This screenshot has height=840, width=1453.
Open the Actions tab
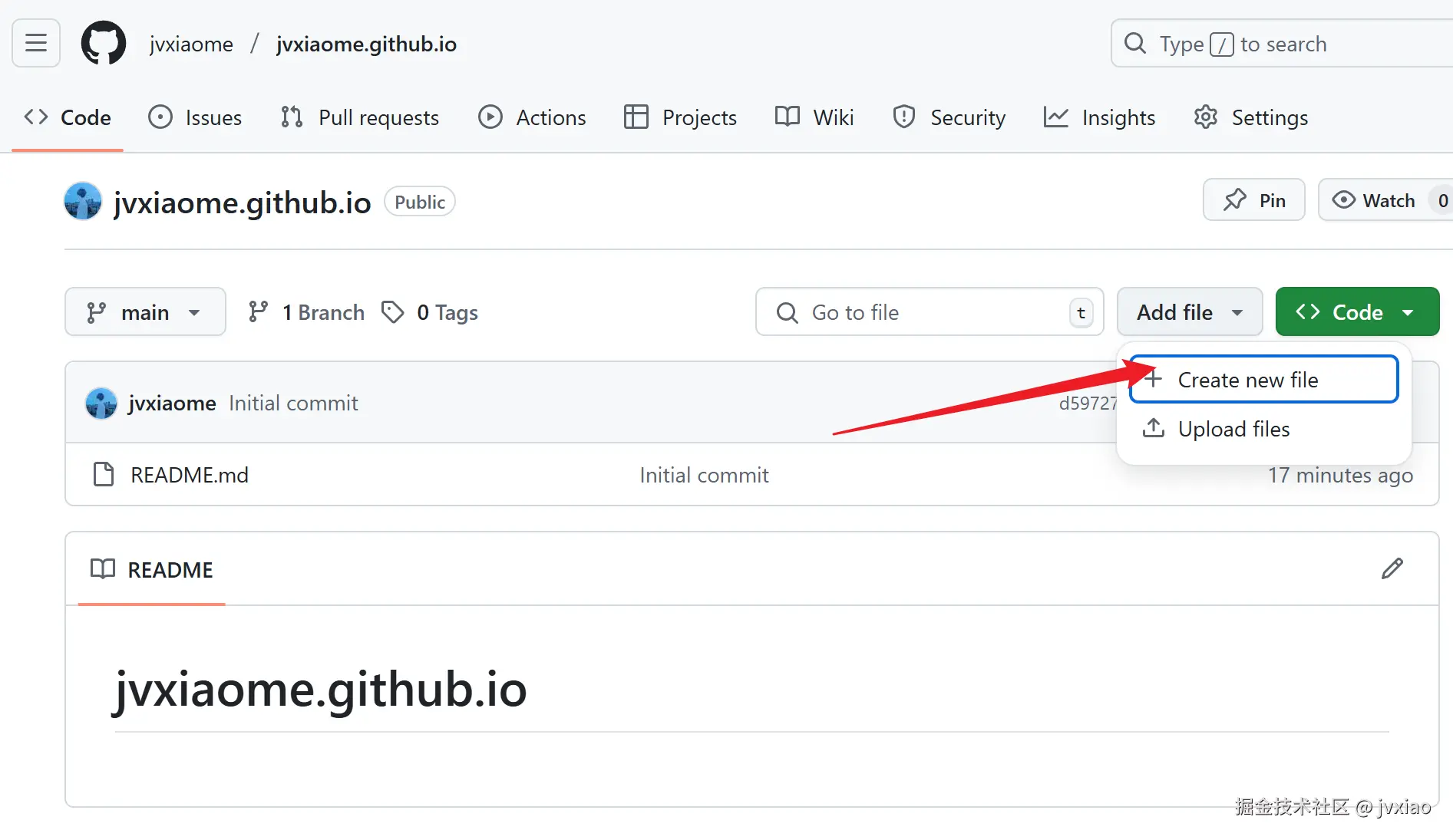coord(532,117)
